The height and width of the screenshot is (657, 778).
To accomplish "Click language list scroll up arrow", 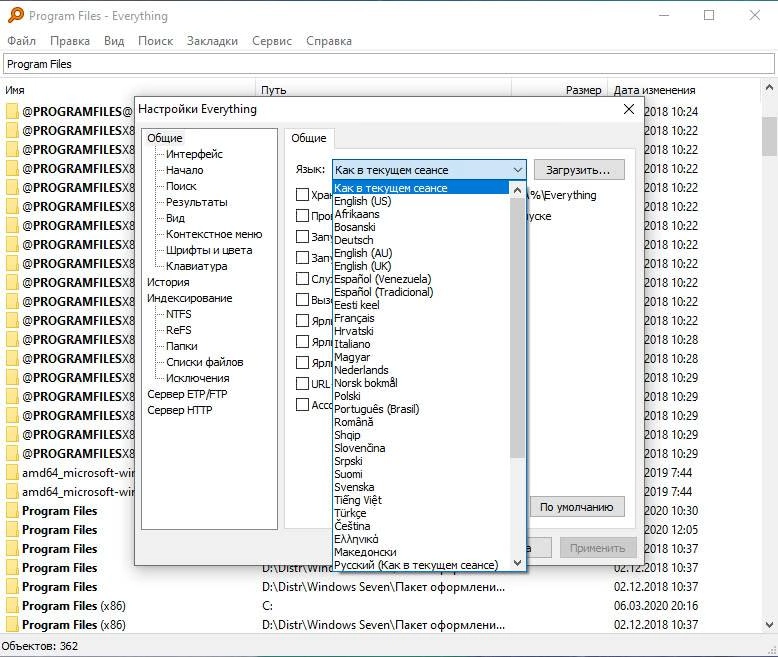I will coord(518,190).
